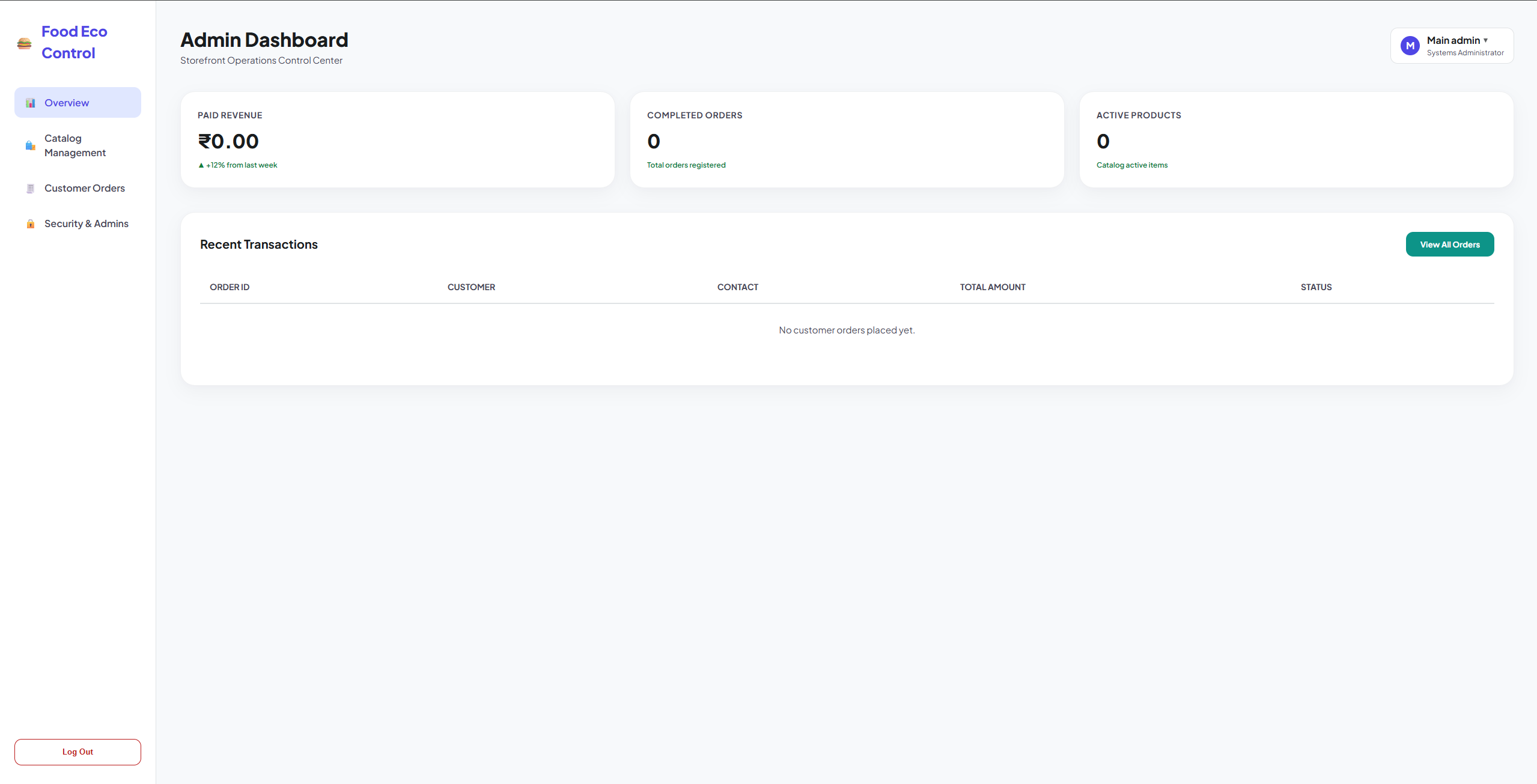The height and width of the screenshot is (784, 1537).
Task: Click the Log Out button
Action: click(78, 752)
